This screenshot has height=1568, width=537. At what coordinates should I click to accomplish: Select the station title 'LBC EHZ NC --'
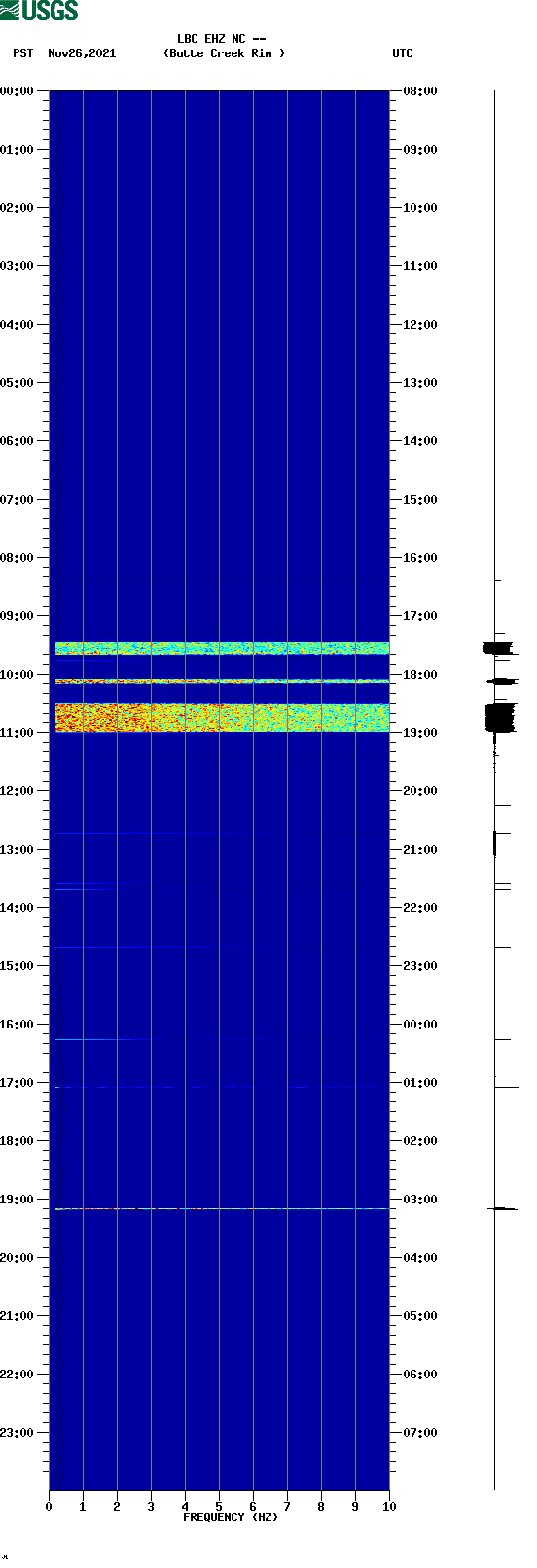click(221, 39)
